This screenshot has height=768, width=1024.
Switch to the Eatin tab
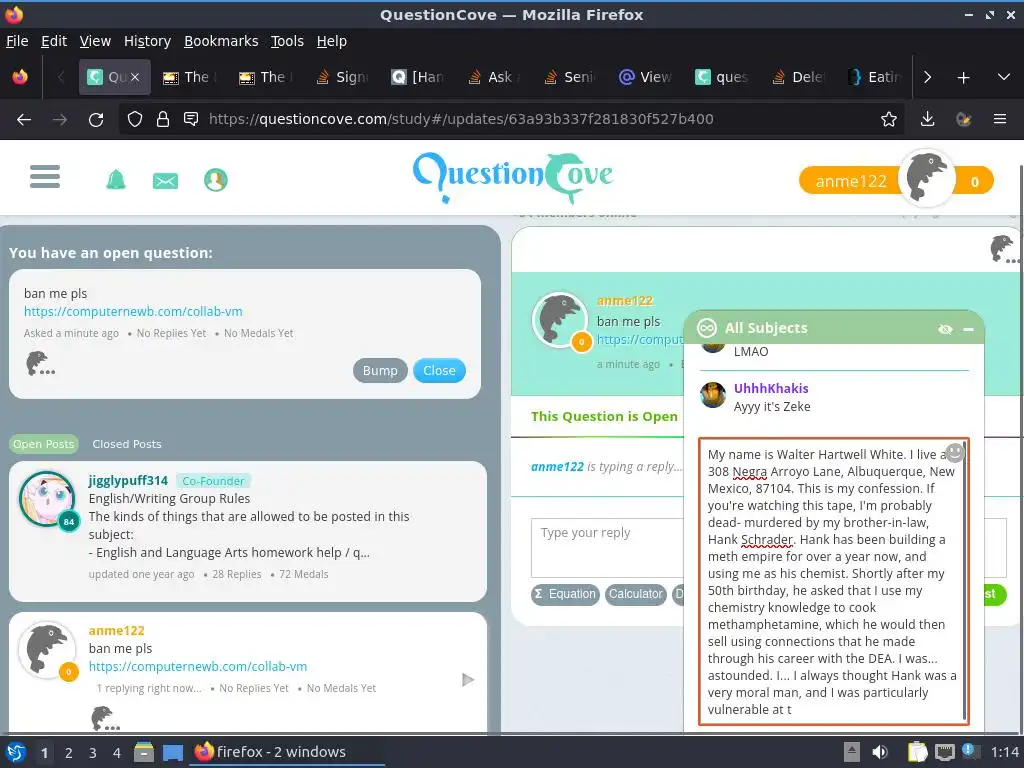coord(874,77)
